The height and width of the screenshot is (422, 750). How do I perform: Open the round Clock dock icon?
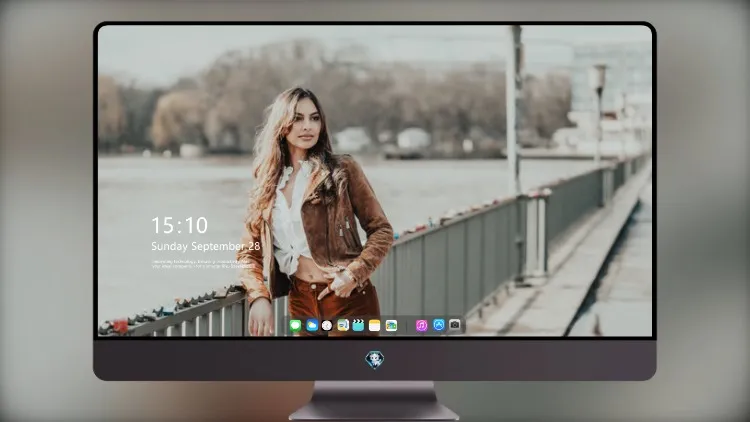(327, 326)
